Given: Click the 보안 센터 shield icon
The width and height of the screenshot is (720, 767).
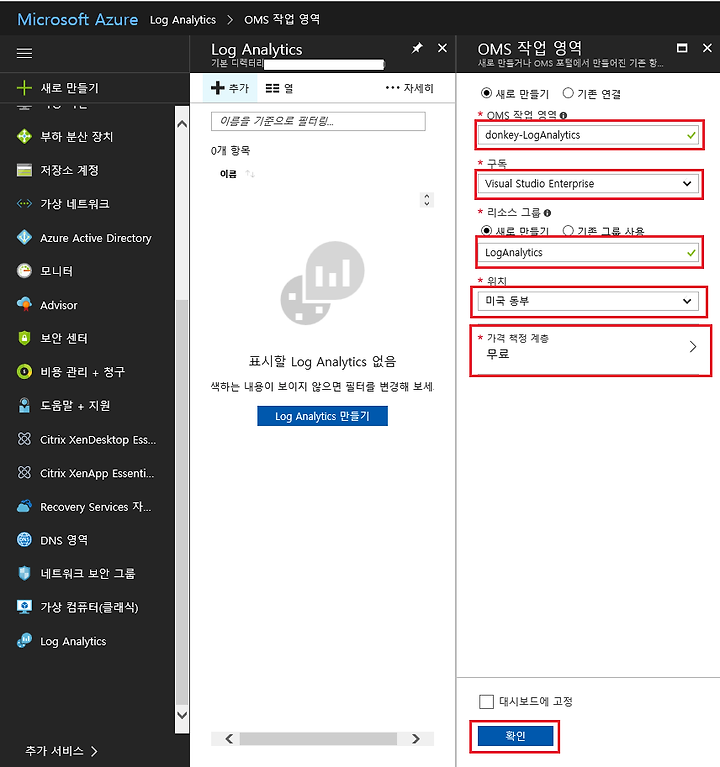Looking at the screenshot, I should pos(24,338).
